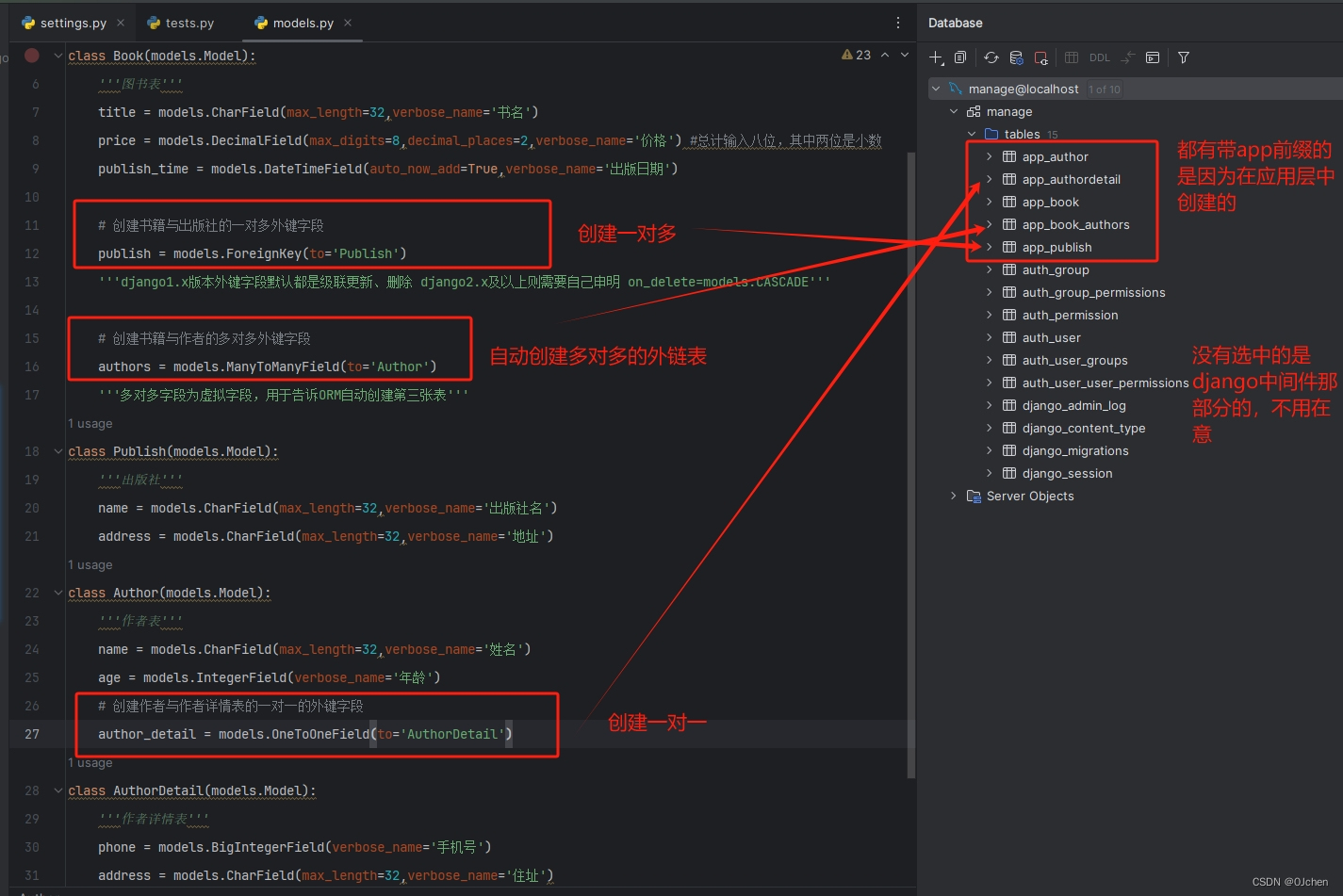Click the editor vertical scrollbar
The width and height of the screenshot is (1343, 896).
click(x=910, y=464)
